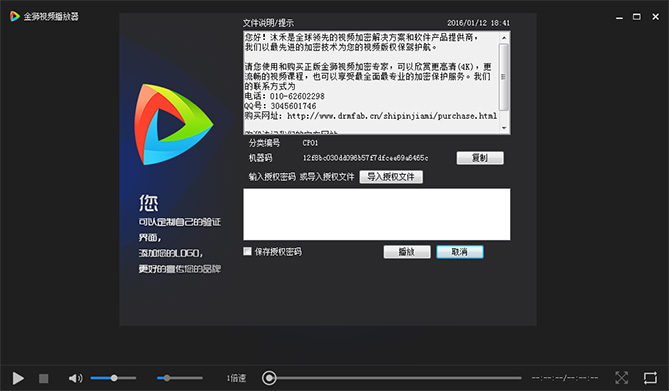Maximize the player window
This screenshot has width=669, height=391.
point(637,17)
